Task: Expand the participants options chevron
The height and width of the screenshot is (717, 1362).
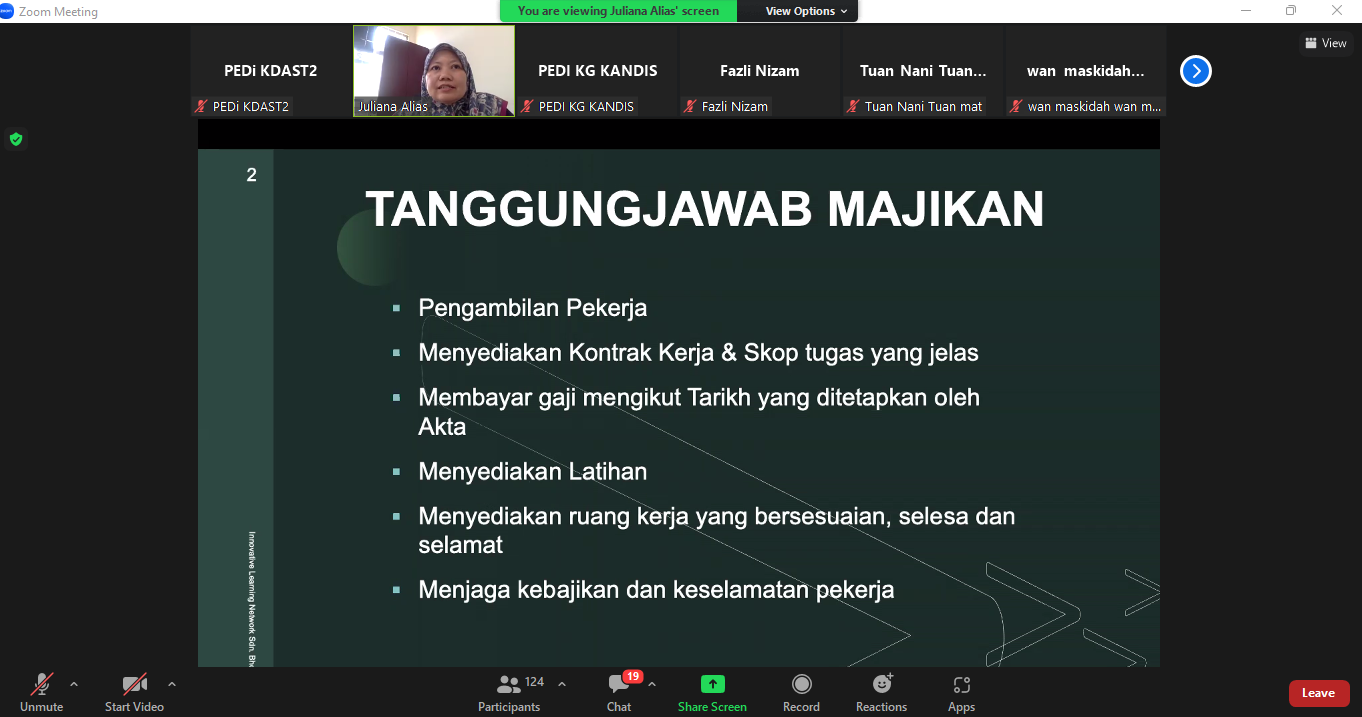Action: [562, 684]
